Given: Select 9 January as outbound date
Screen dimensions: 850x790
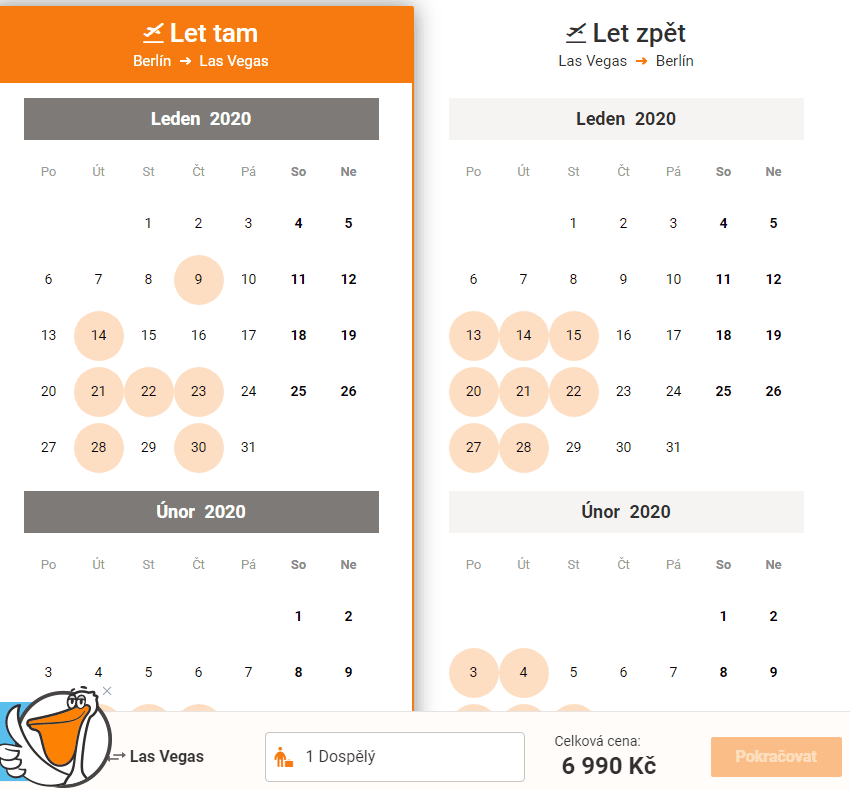Looking at the screenshot, I should tap(198, 279).
